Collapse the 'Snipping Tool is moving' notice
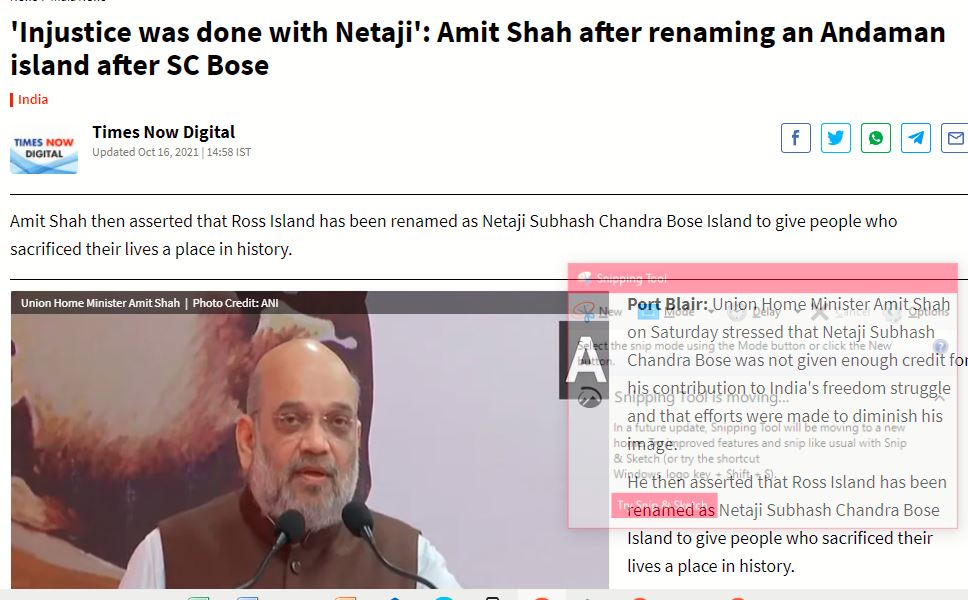The width and height of the screenshot is (968, 600). [x=939, y=398]
